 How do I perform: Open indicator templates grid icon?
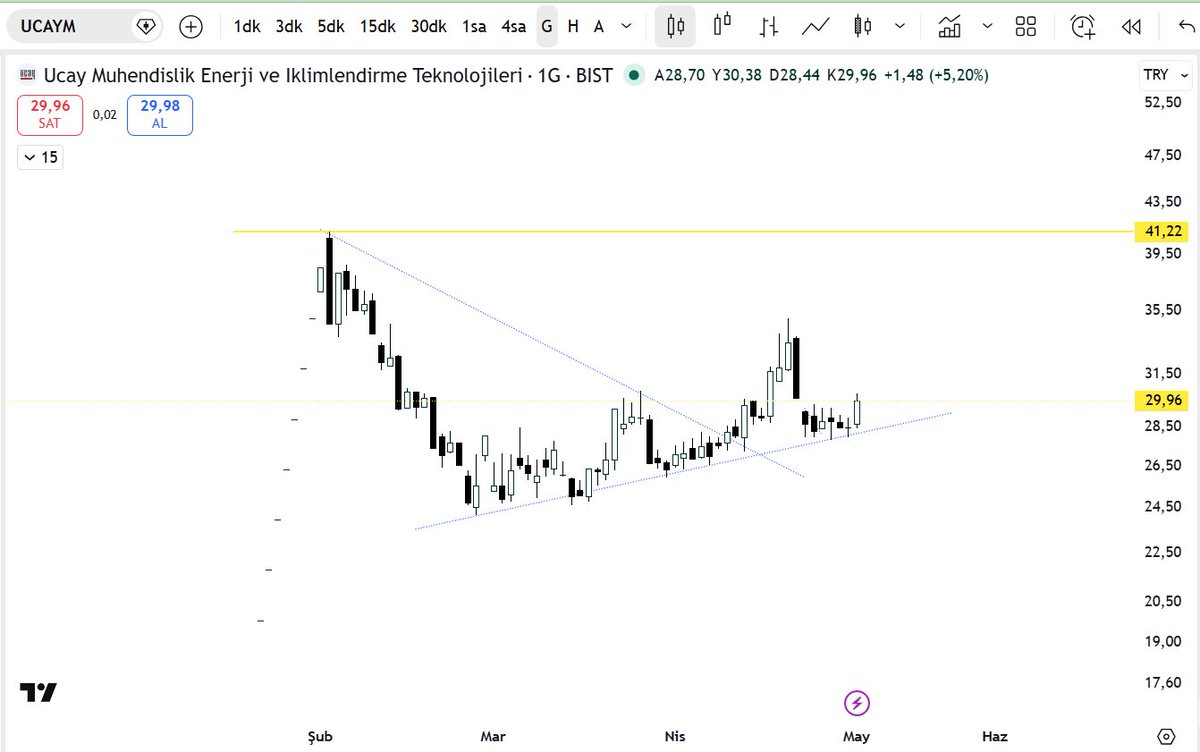click(x=1025, y=27)
